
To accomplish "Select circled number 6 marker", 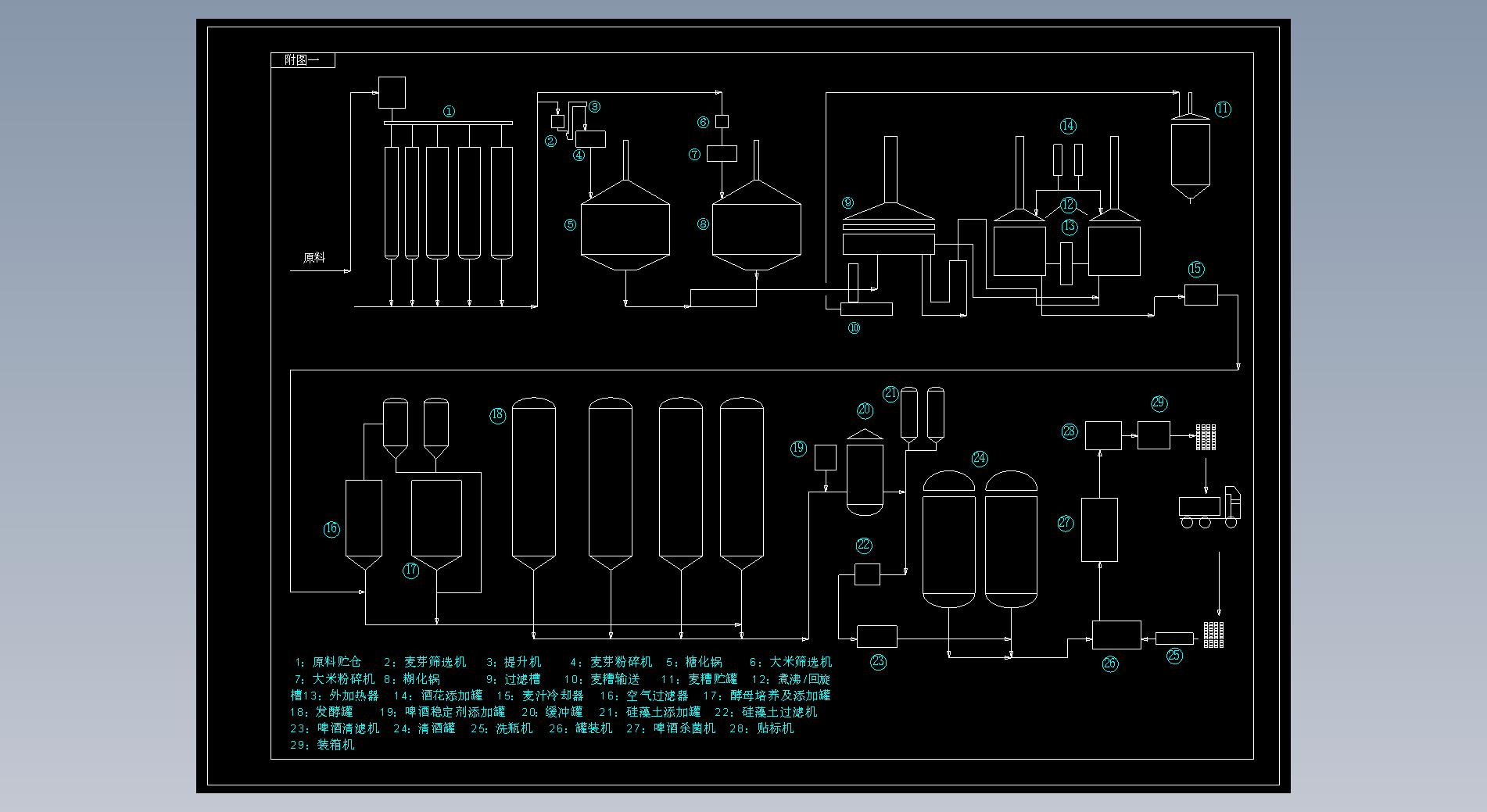I will click(703, 122).
